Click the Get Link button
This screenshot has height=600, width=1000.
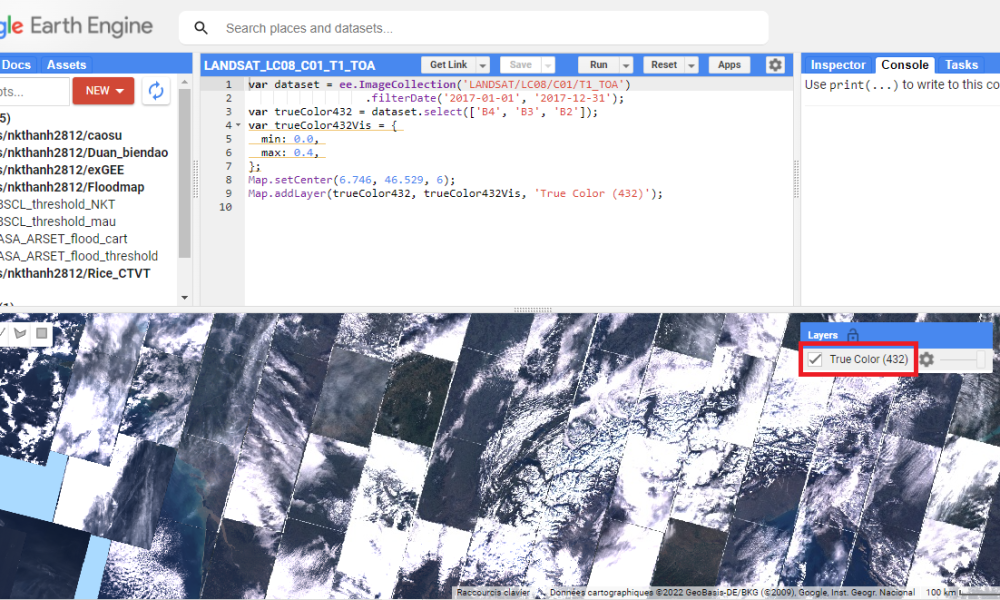pyautogui.click(x=448, y=65)
